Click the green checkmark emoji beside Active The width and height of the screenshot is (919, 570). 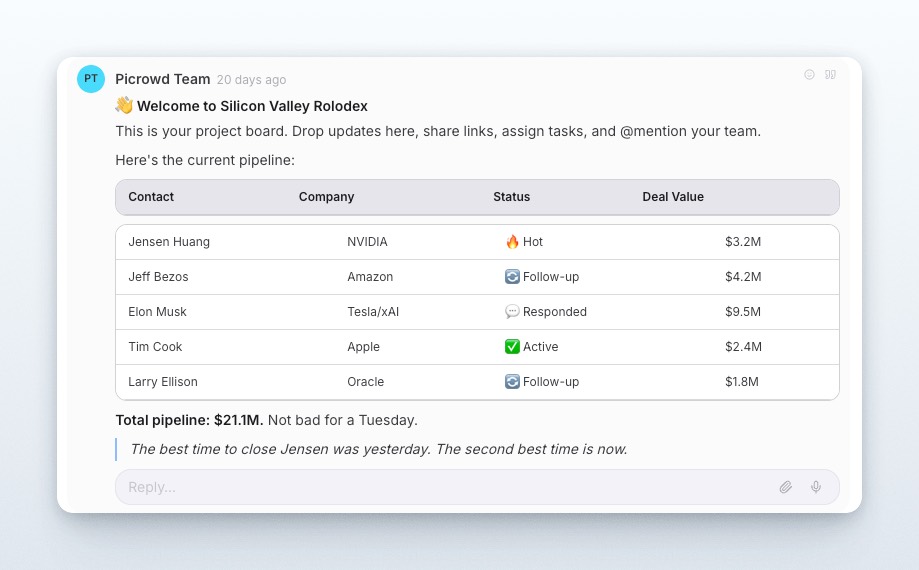click(512, 347)
